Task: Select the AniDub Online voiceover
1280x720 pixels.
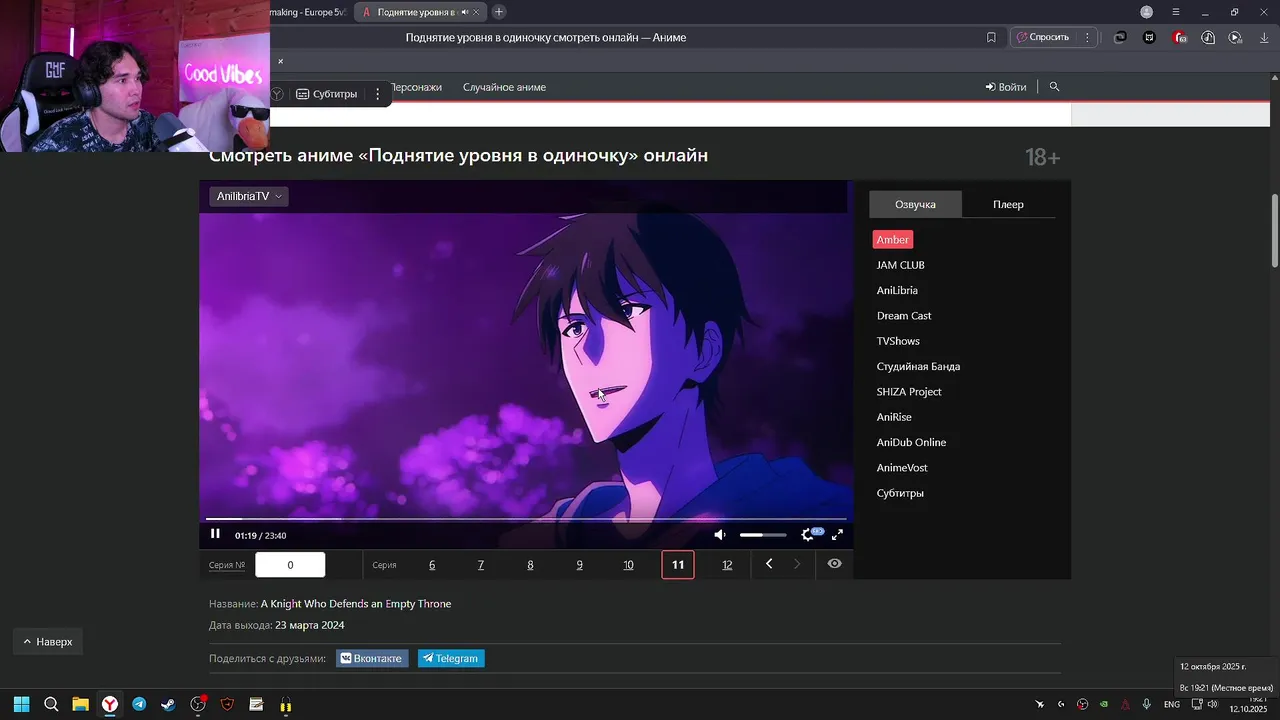Action: pos(911,442)
